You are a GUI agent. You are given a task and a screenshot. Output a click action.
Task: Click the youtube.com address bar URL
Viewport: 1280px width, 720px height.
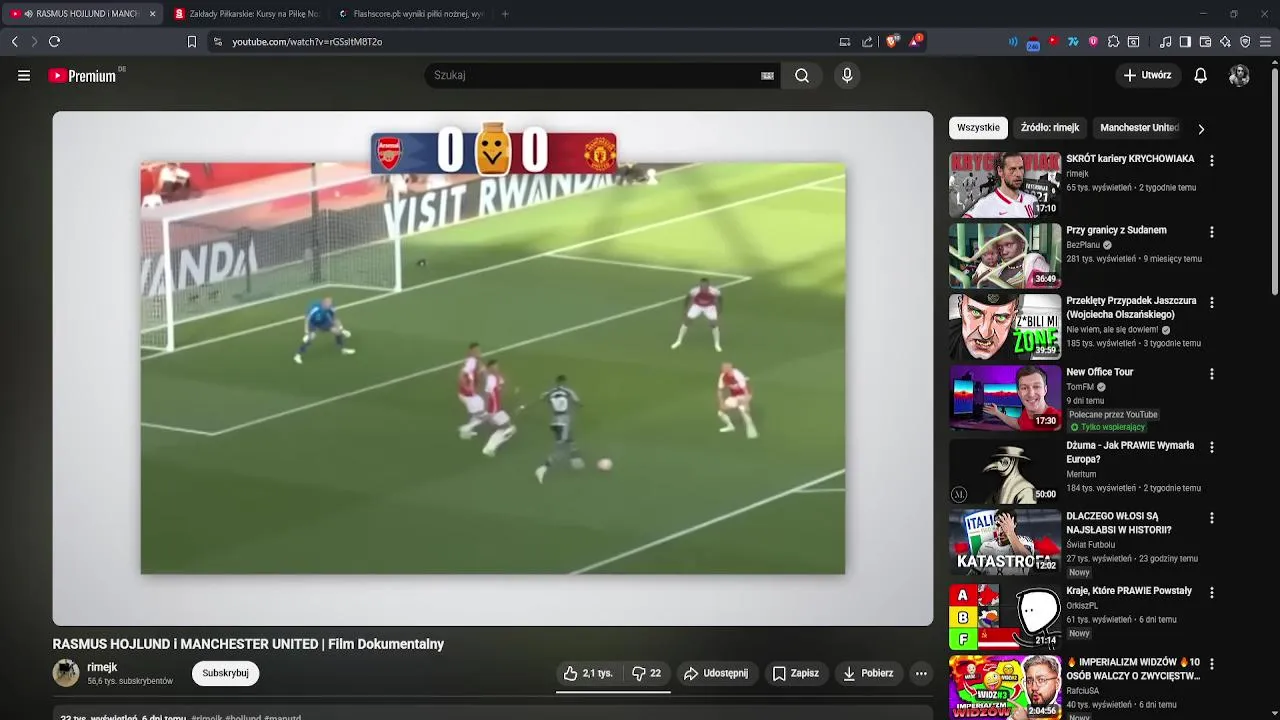tap(307, 42)
